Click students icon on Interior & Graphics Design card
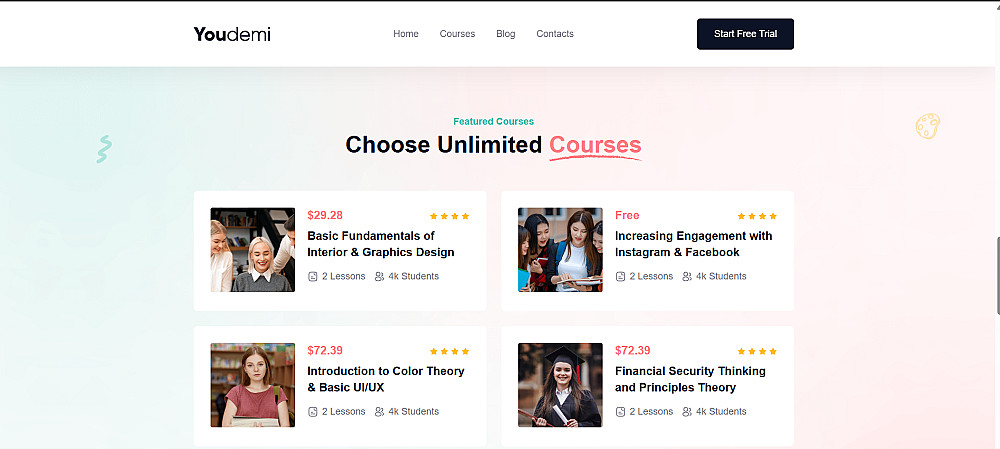 click(x=379, y=277)
